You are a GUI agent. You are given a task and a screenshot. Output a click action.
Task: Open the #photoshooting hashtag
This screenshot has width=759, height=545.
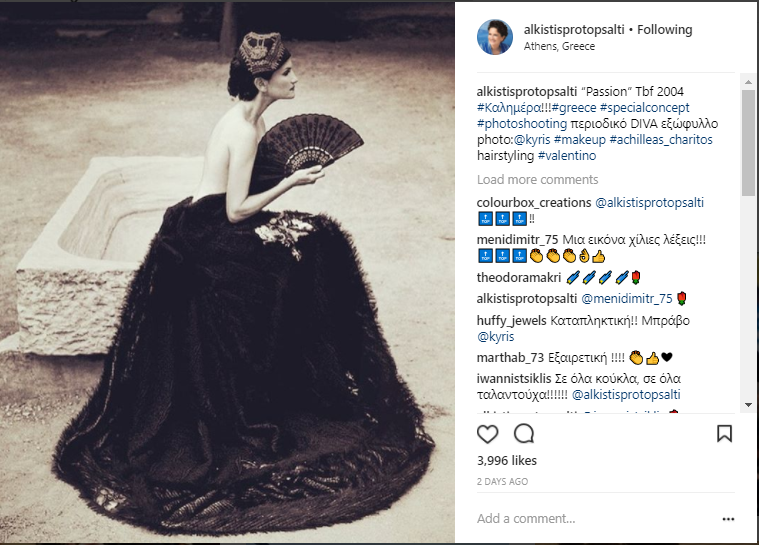click(x=522, y=123)
